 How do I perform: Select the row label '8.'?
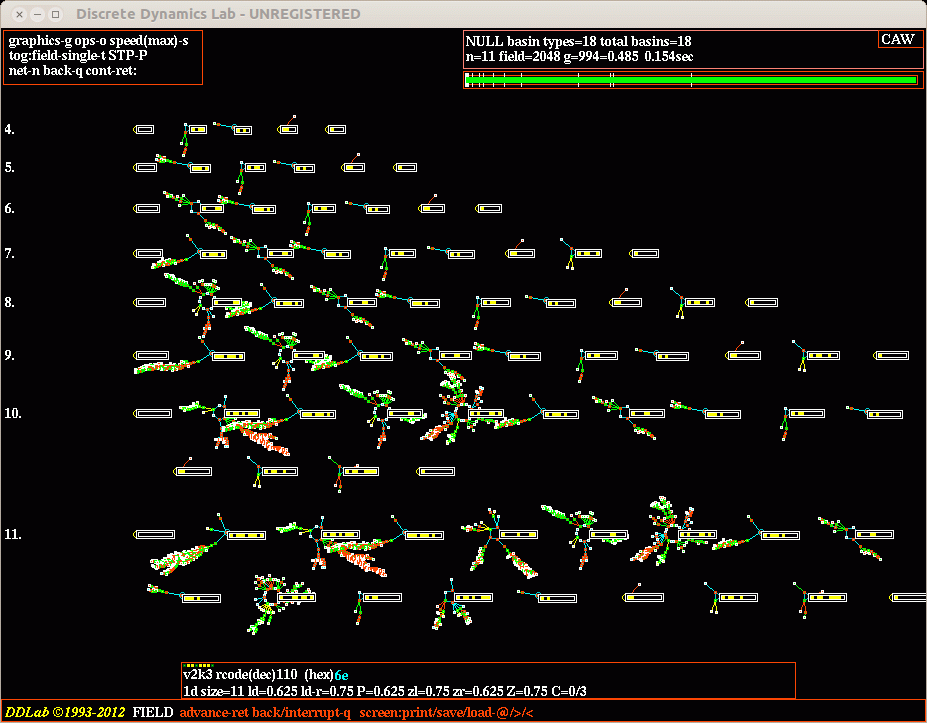click(x=9, y=302)
